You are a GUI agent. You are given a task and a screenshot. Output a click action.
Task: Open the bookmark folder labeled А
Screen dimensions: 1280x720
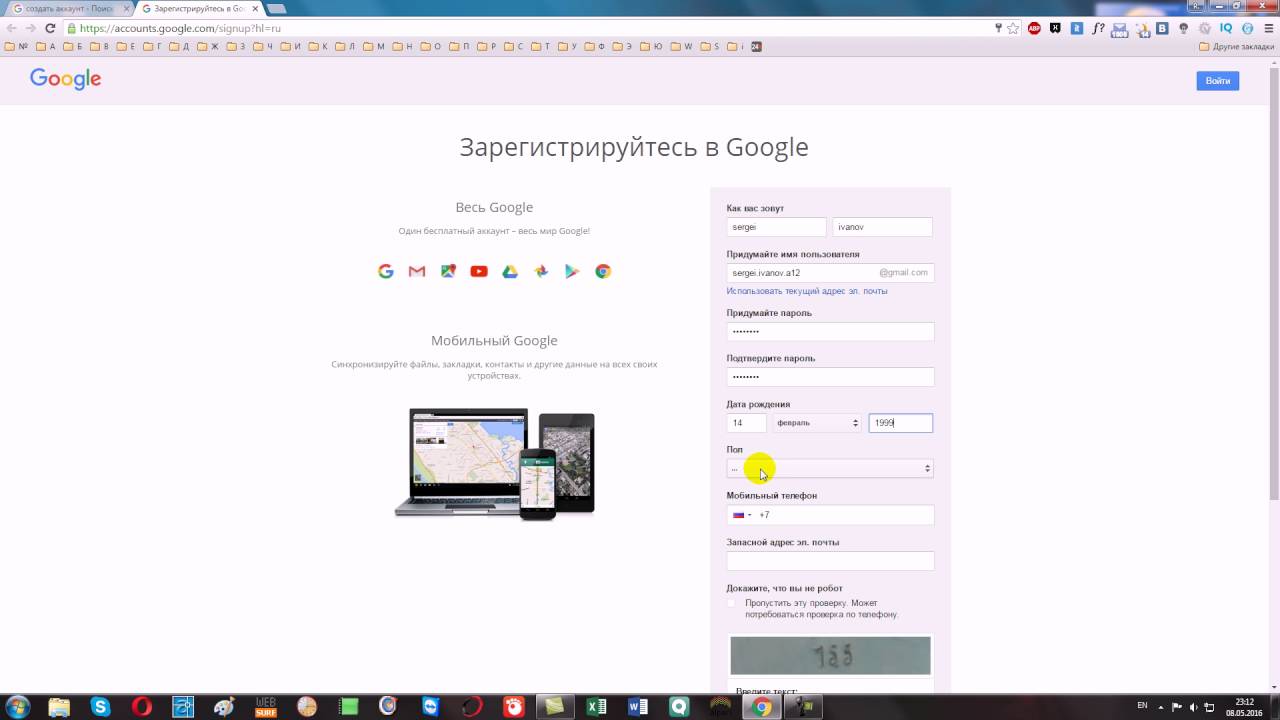[x=46, y=46]
